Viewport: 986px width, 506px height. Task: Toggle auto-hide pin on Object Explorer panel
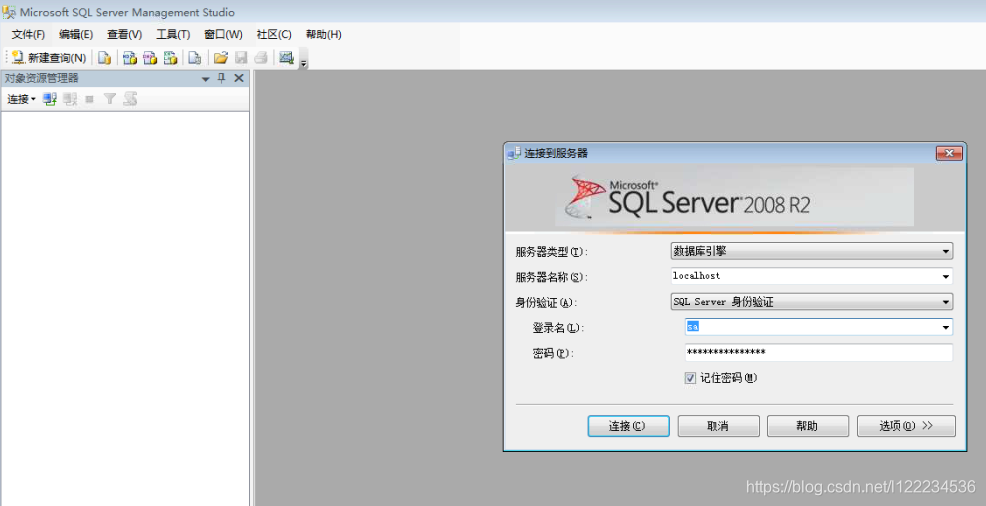[x=221, y=78]
